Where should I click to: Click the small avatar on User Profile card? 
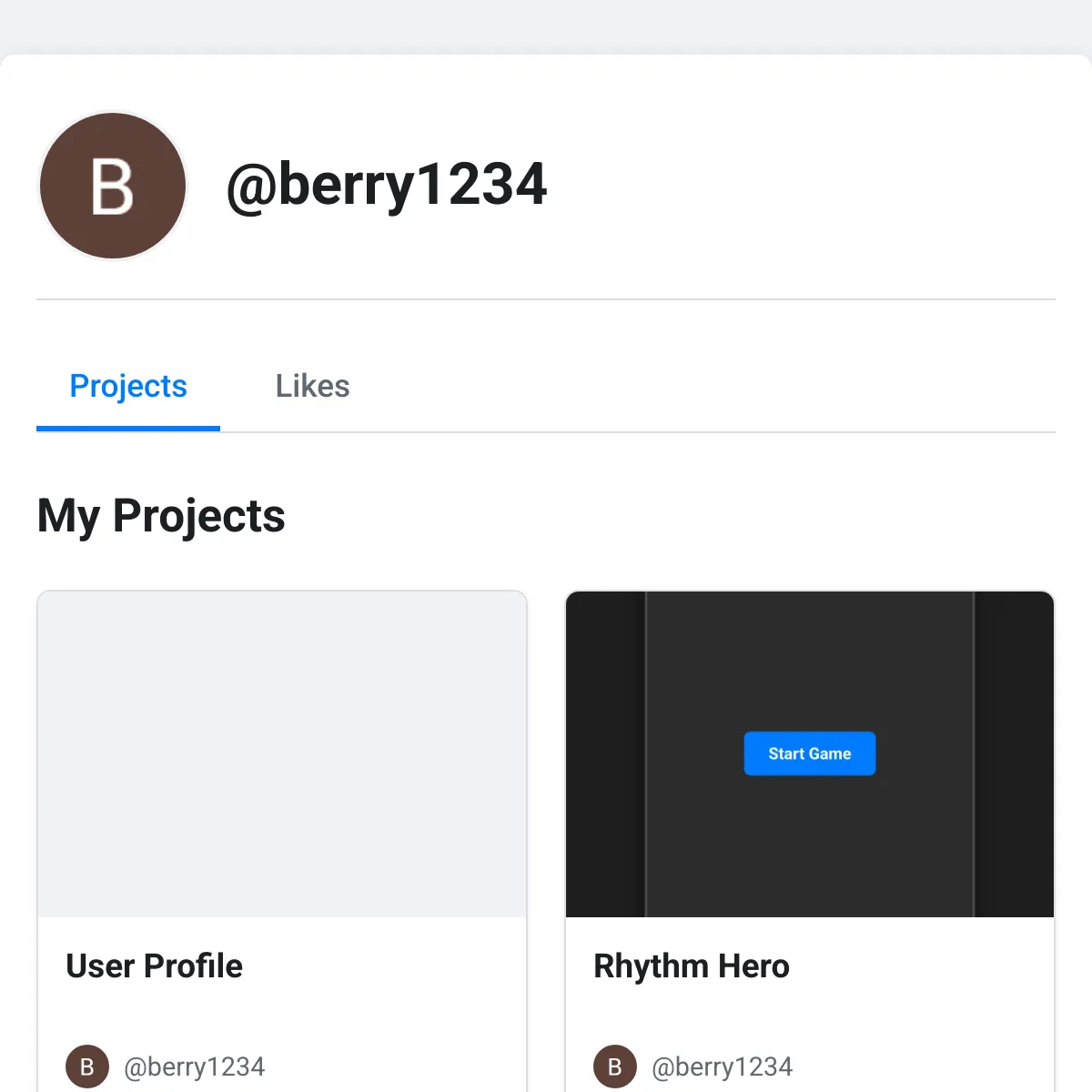87,1067
